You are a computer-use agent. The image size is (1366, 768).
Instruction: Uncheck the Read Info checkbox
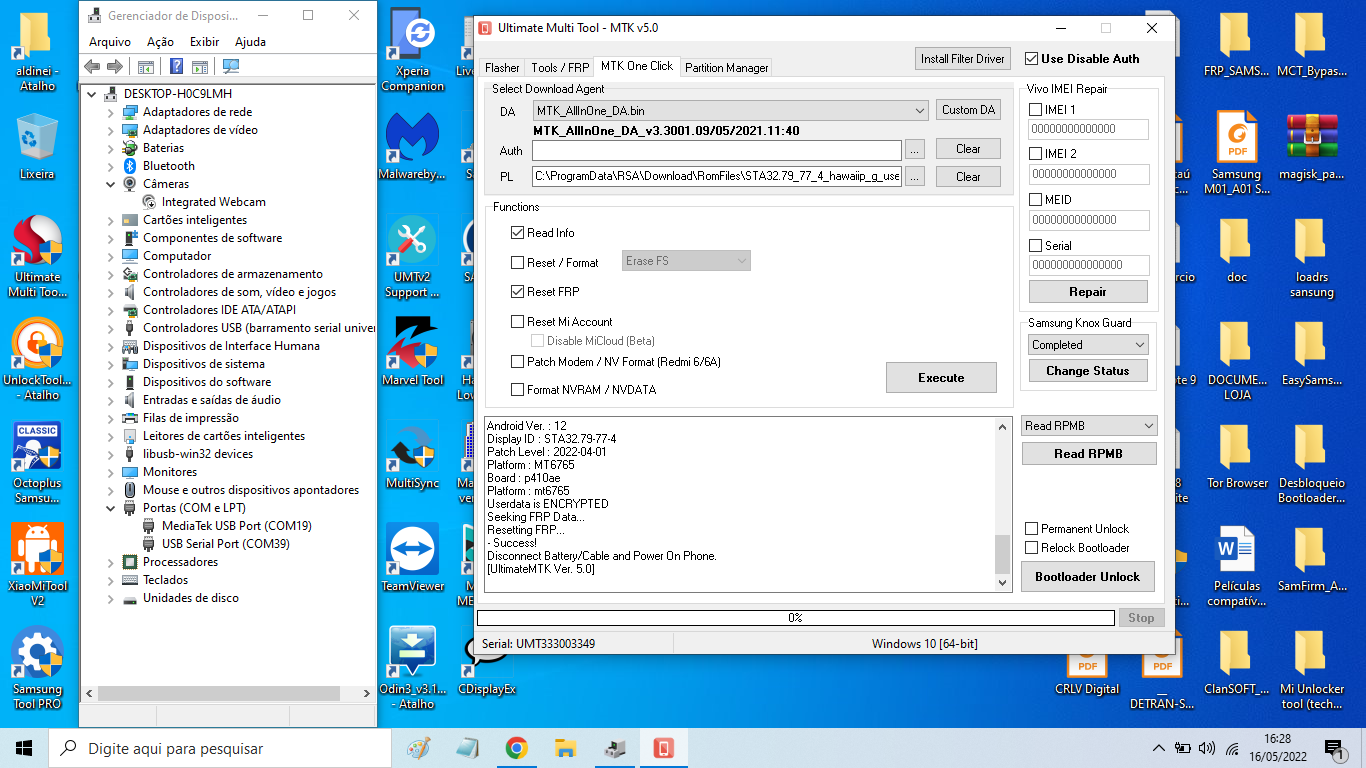[x=517, y=233]
